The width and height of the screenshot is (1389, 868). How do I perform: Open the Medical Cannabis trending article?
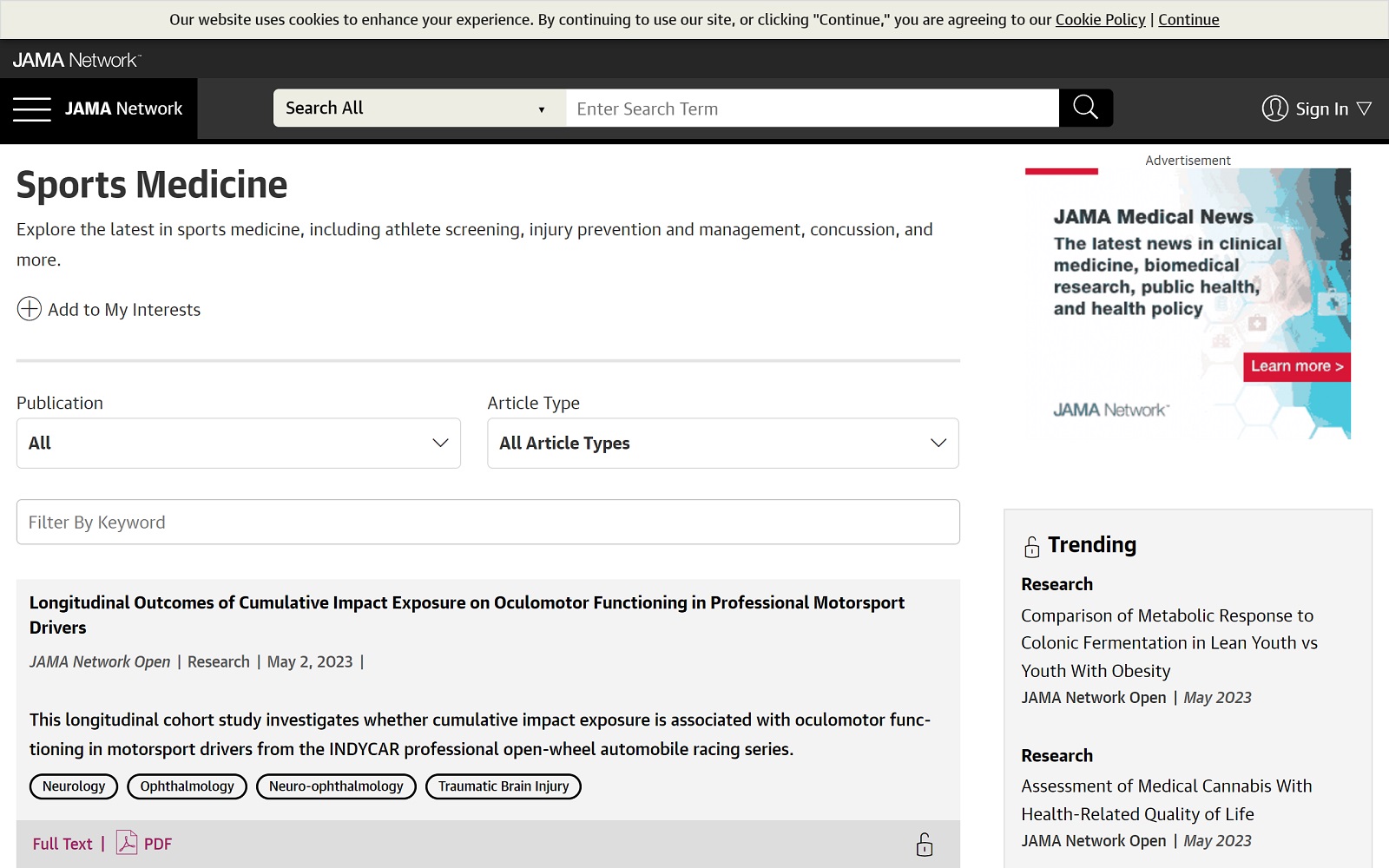[1167, 800]
